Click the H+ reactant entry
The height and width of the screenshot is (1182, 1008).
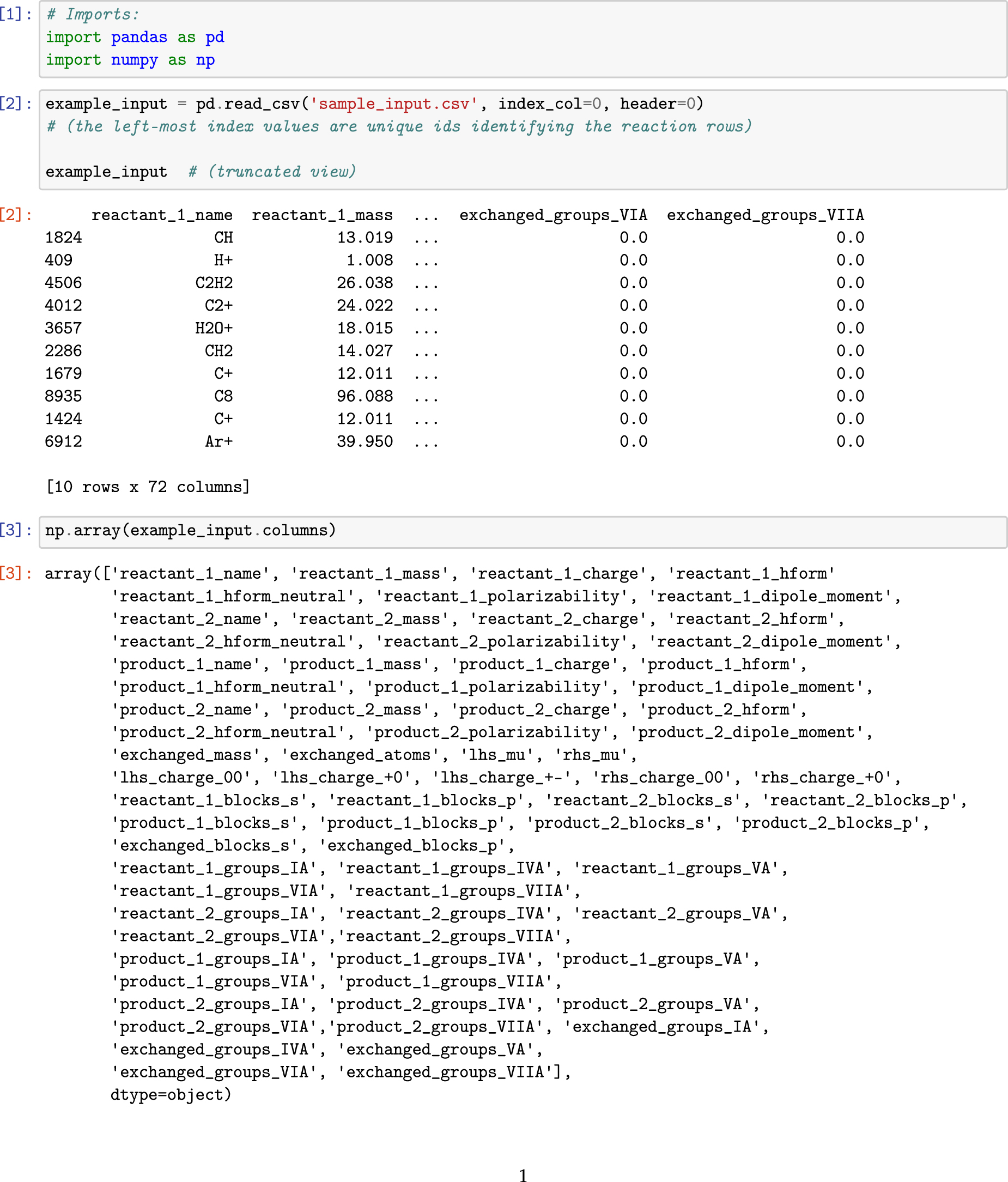pyautogui.click(x=223, y=260)
